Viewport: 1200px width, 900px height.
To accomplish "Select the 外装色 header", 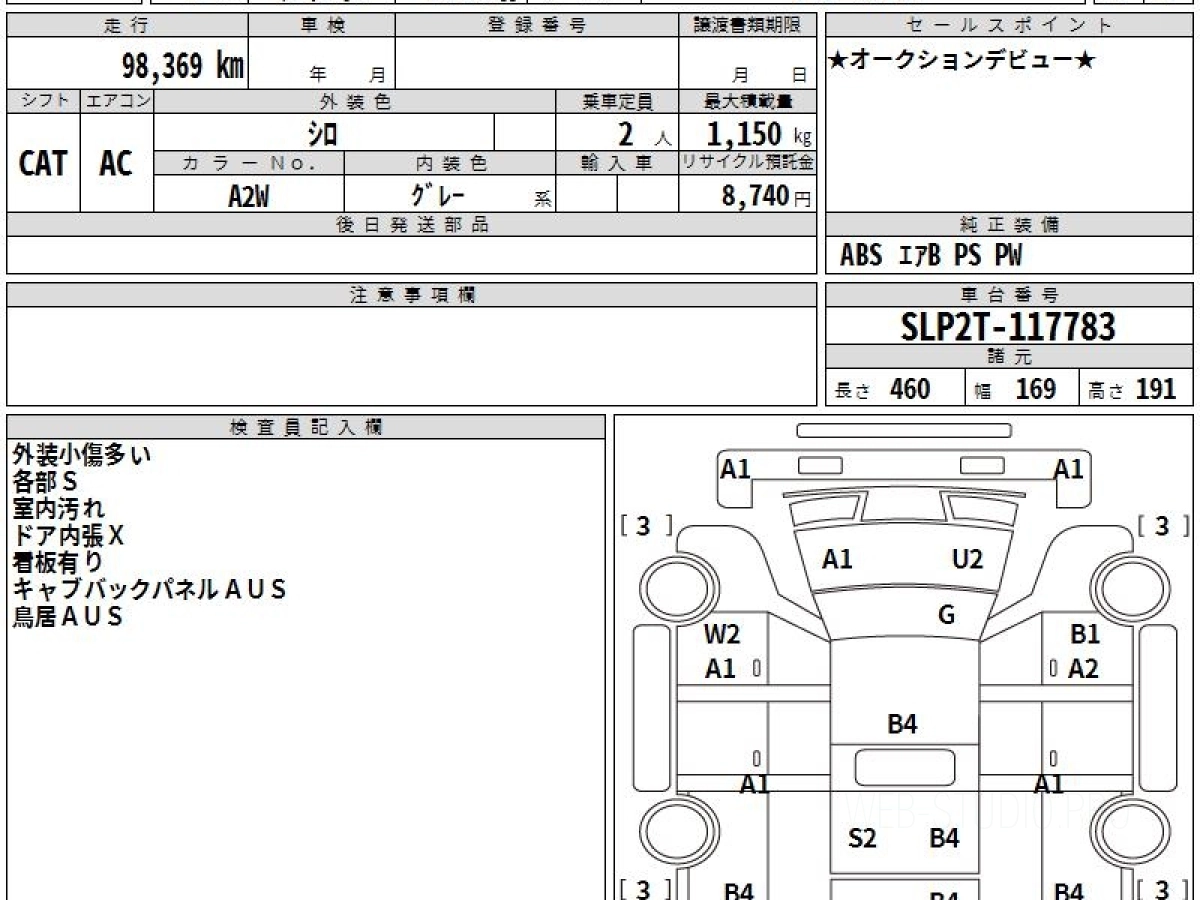I will 355,101.
